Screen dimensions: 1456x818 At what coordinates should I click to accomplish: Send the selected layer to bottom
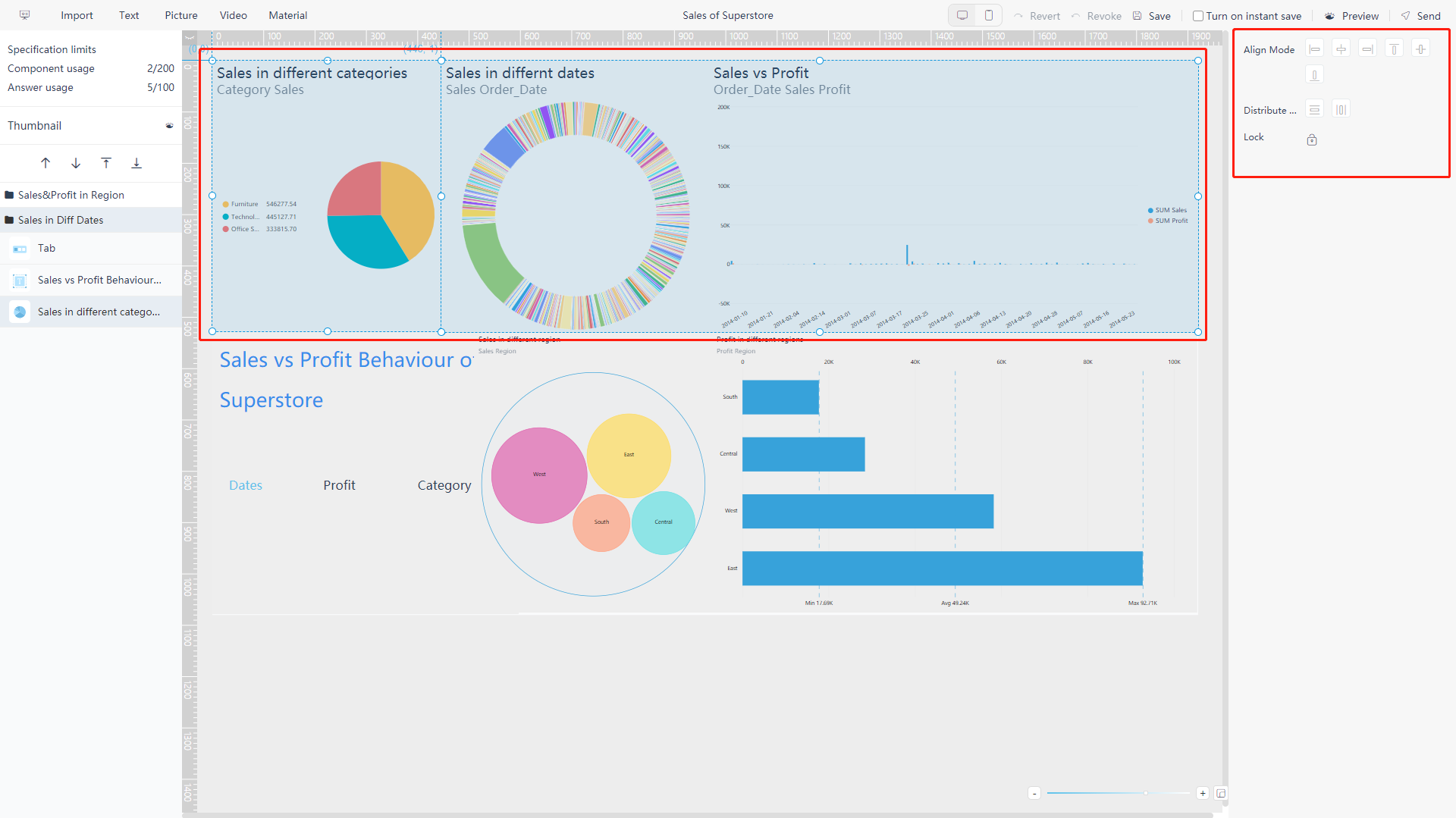[x=136, y=163]
